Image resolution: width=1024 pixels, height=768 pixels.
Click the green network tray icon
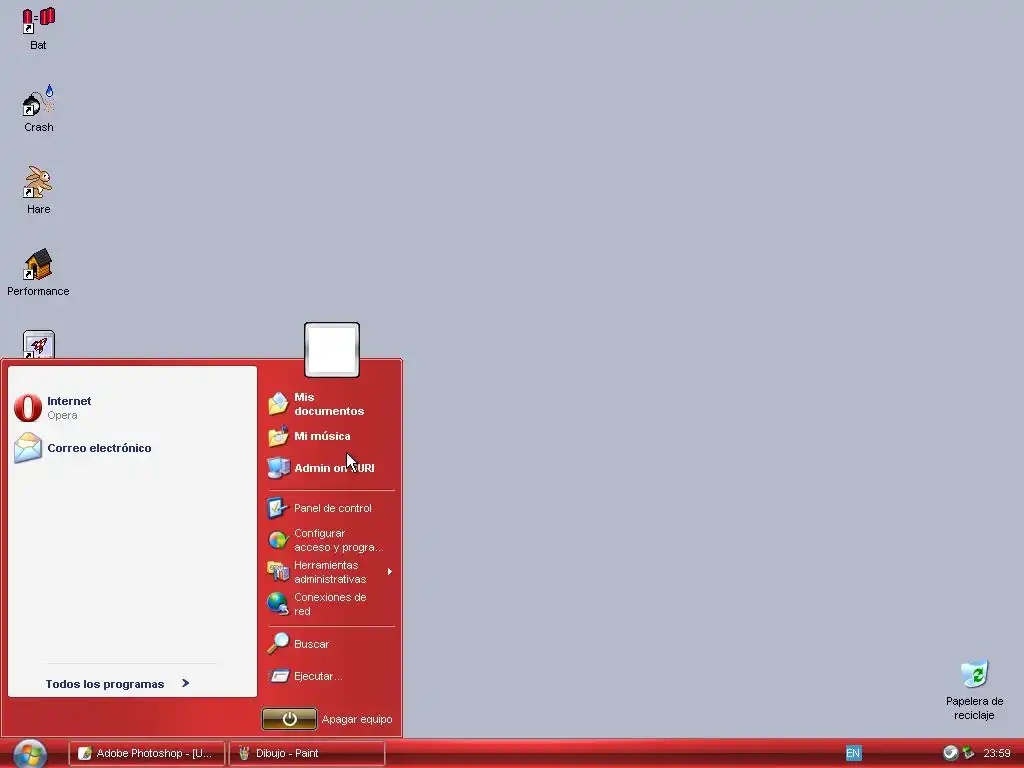click(968, 753)
